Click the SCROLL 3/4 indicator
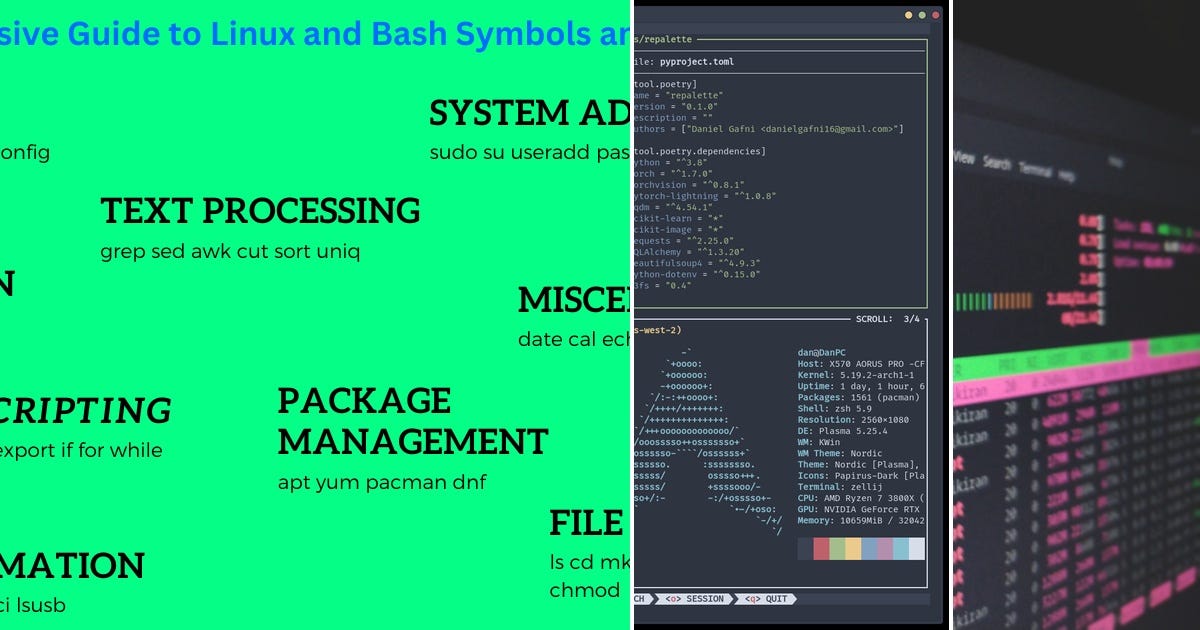 pos(888,318)
